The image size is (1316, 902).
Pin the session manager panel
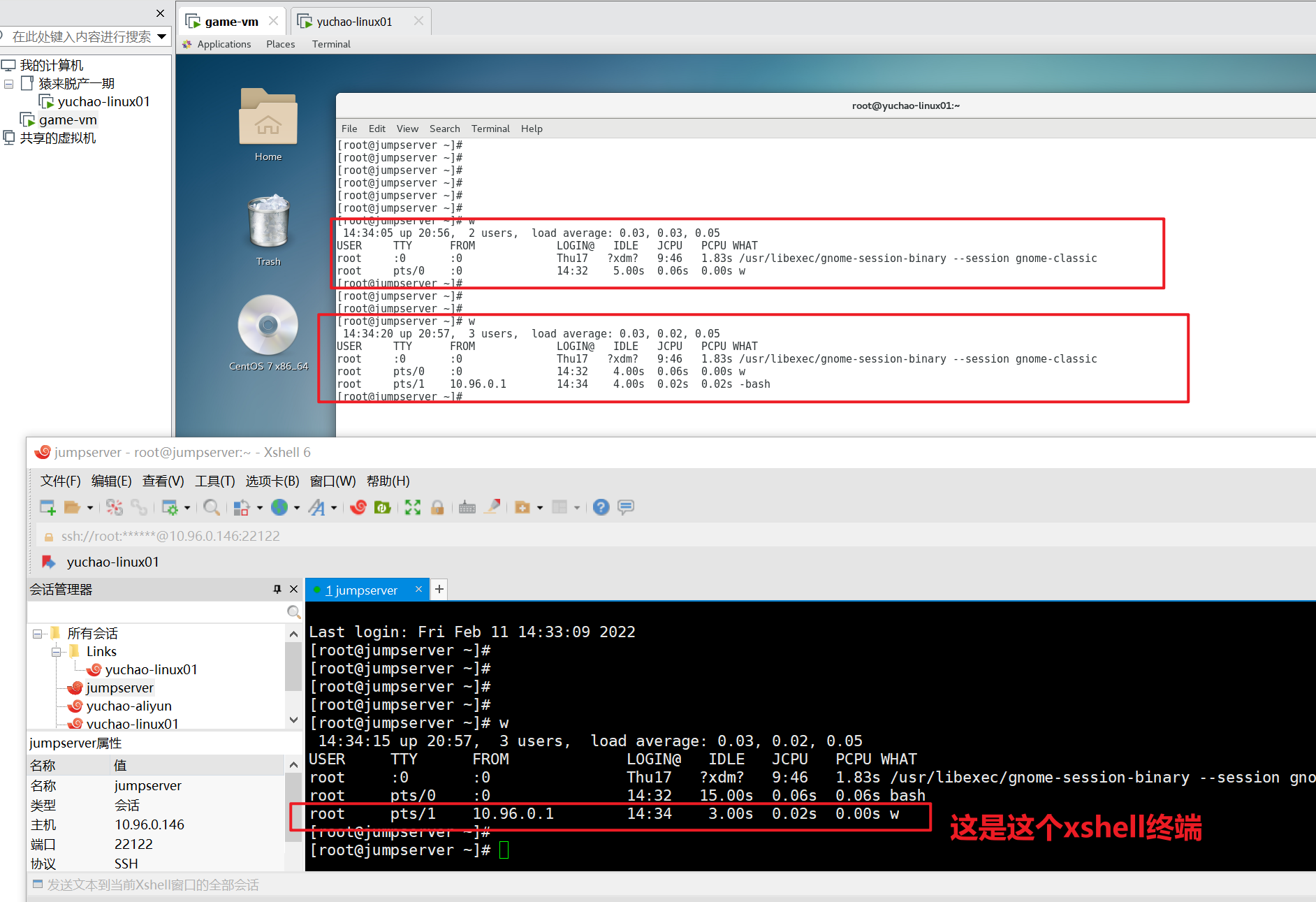(x=277, y=589)
